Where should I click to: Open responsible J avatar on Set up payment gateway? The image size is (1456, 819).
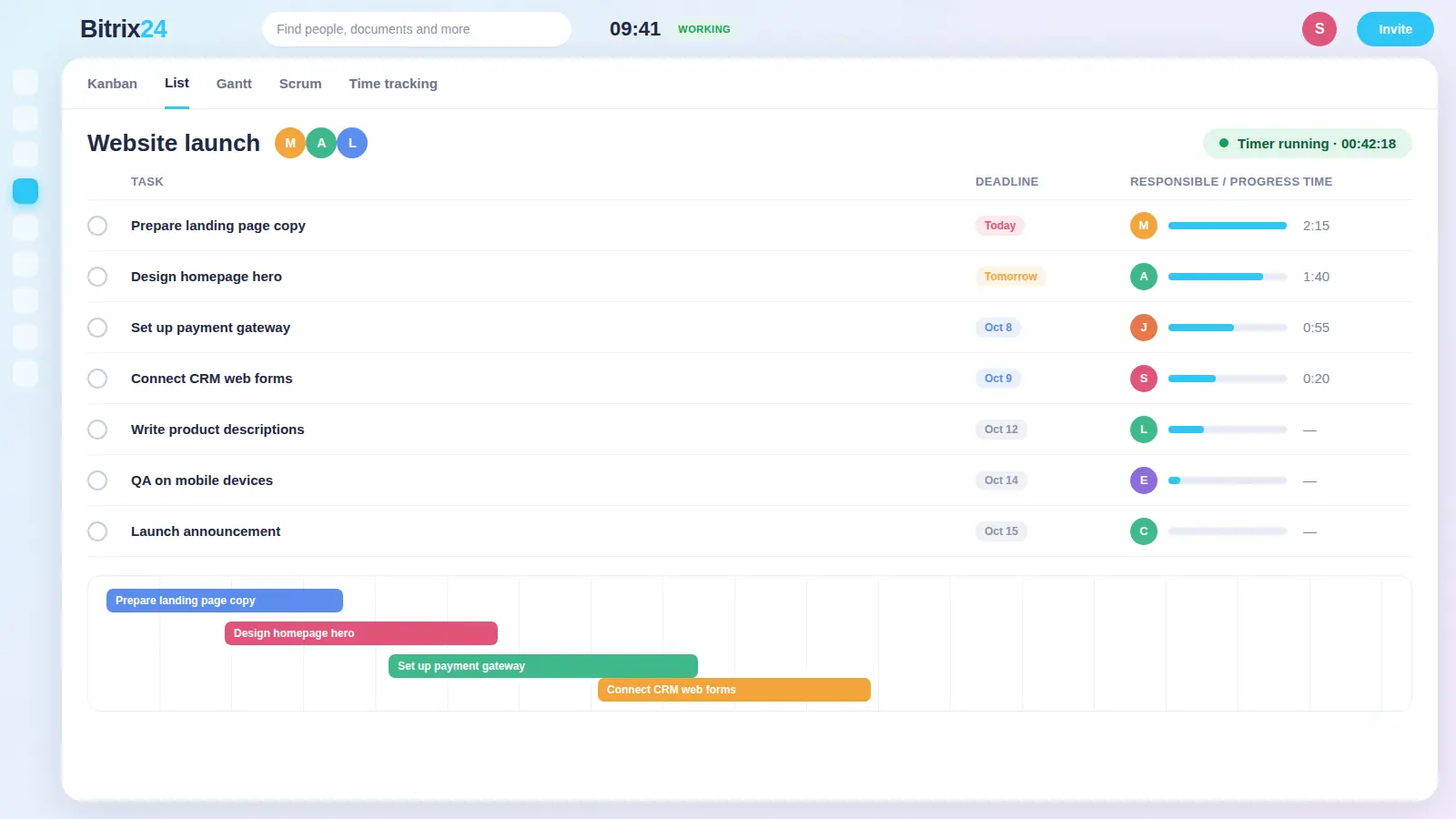1144,328
